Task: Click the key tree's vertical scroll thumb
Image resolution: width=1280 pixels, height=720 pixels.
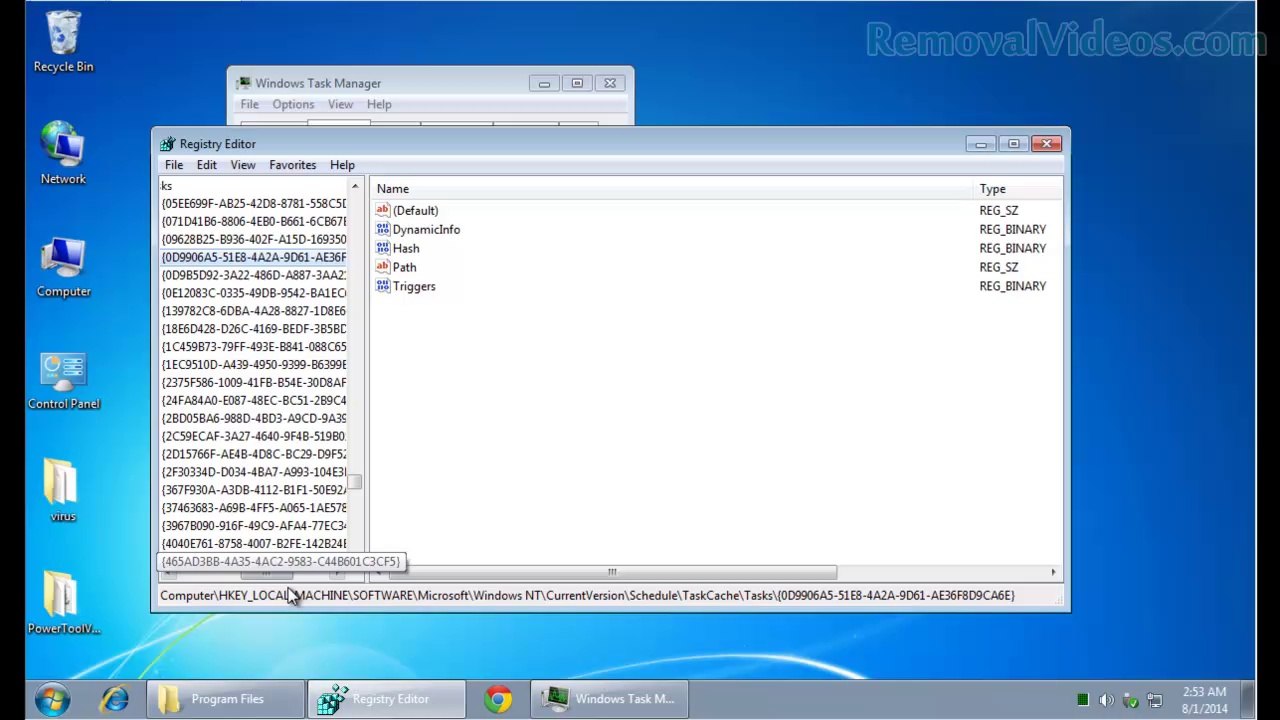Action: 355,482
